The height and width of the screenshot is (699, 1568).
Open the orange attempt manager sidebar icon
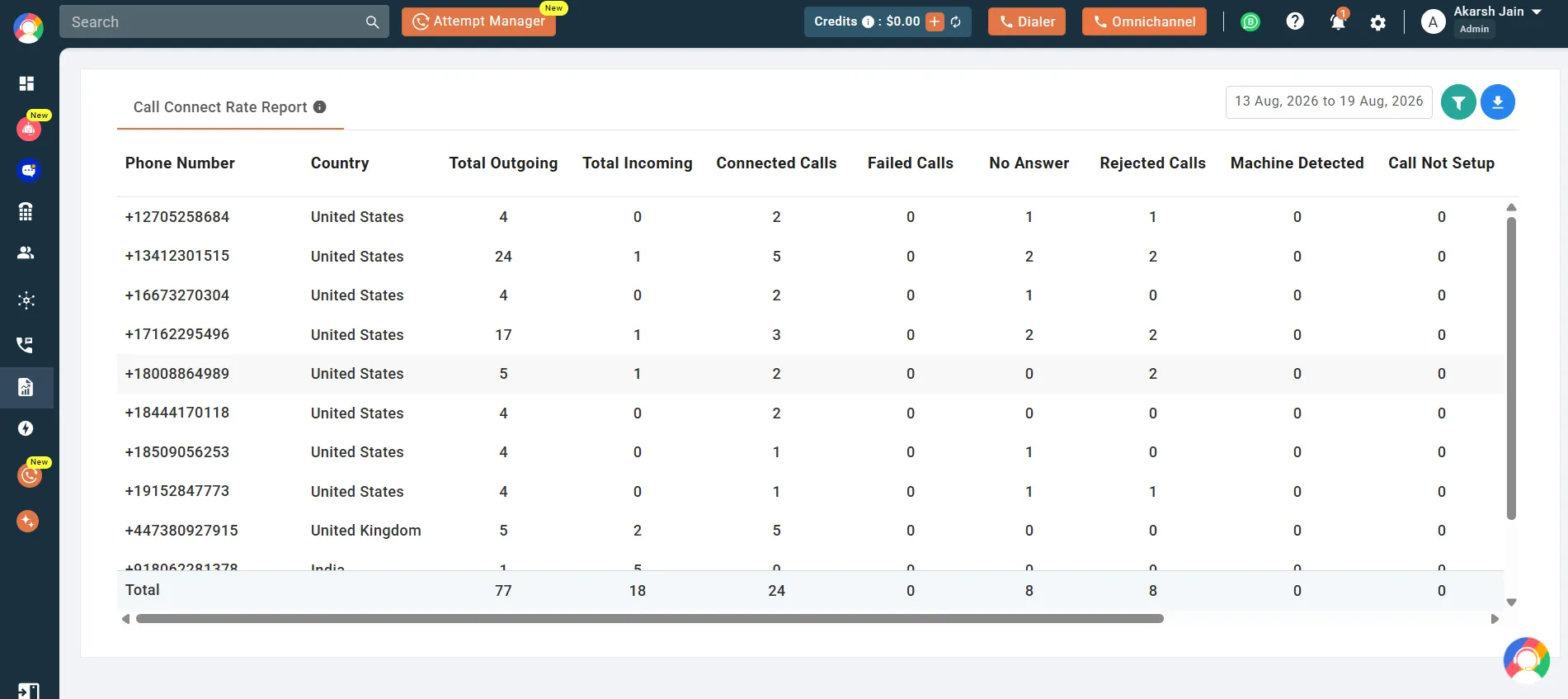click(30, 475)
